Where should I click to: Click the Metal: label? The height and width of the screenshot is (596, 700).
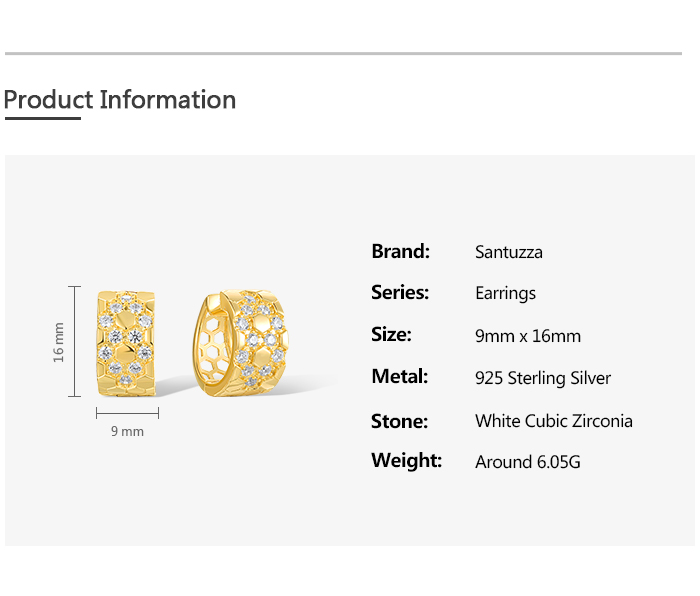point(399,377)
